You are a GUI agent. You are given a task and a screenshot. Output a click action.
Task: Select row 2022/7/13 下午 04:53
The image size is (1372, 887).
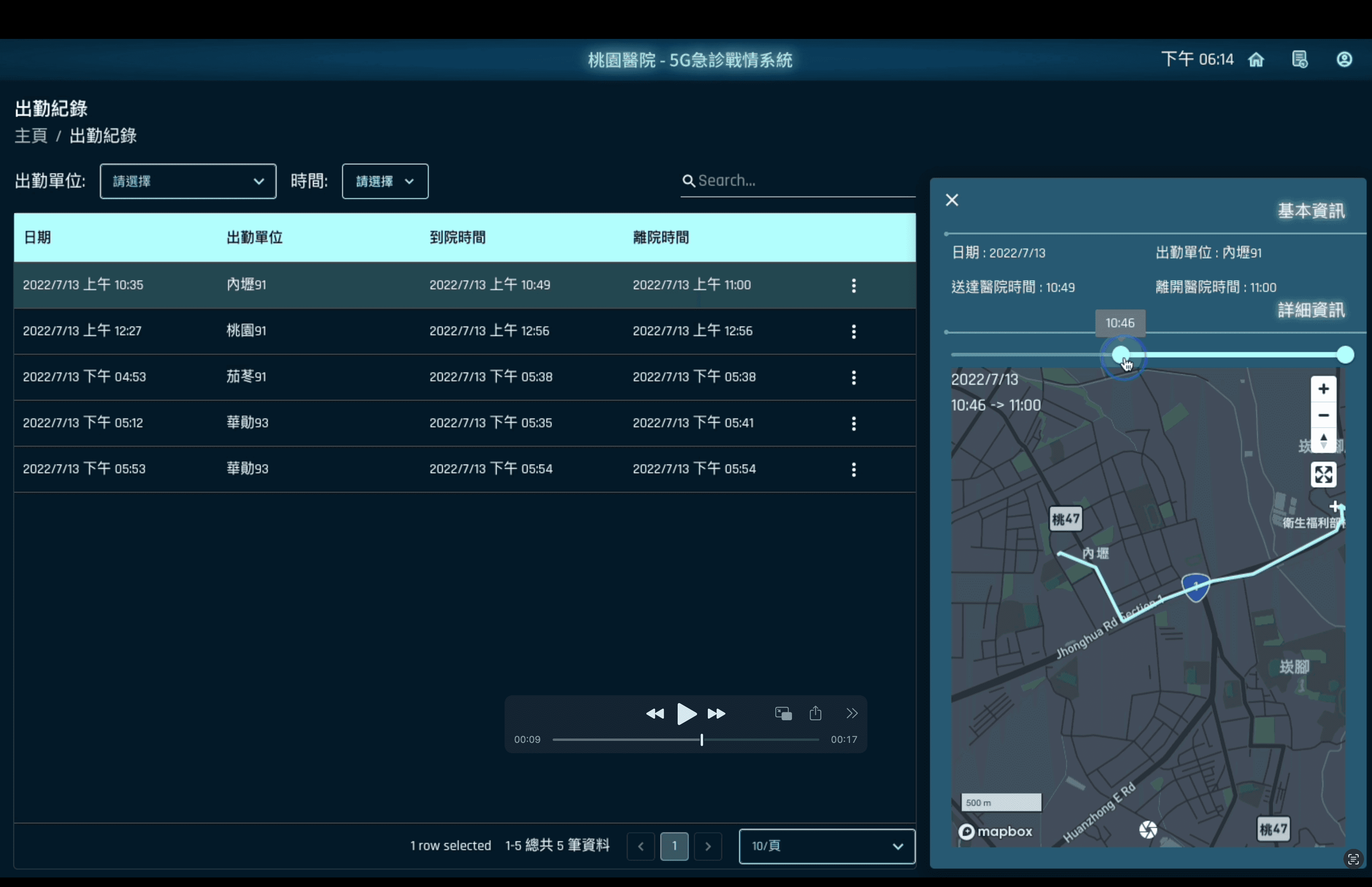464,377
